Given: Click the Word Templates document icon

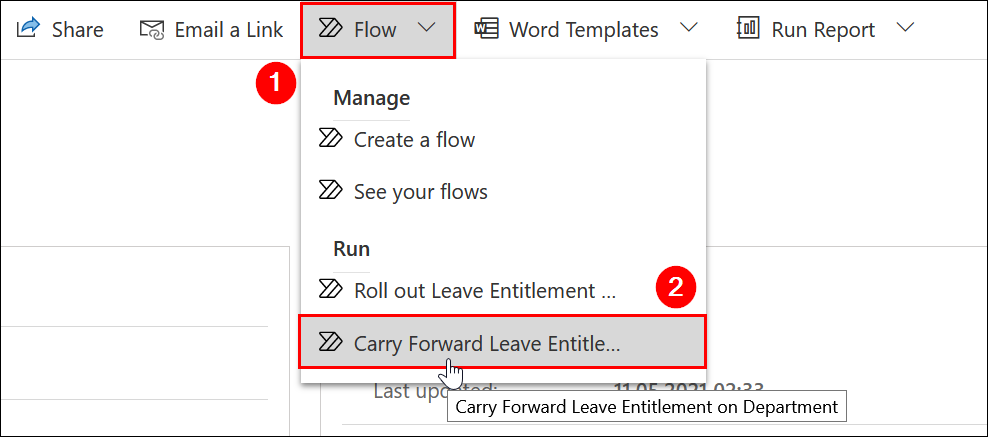Looking at the screenshot, I should [487, 29].
